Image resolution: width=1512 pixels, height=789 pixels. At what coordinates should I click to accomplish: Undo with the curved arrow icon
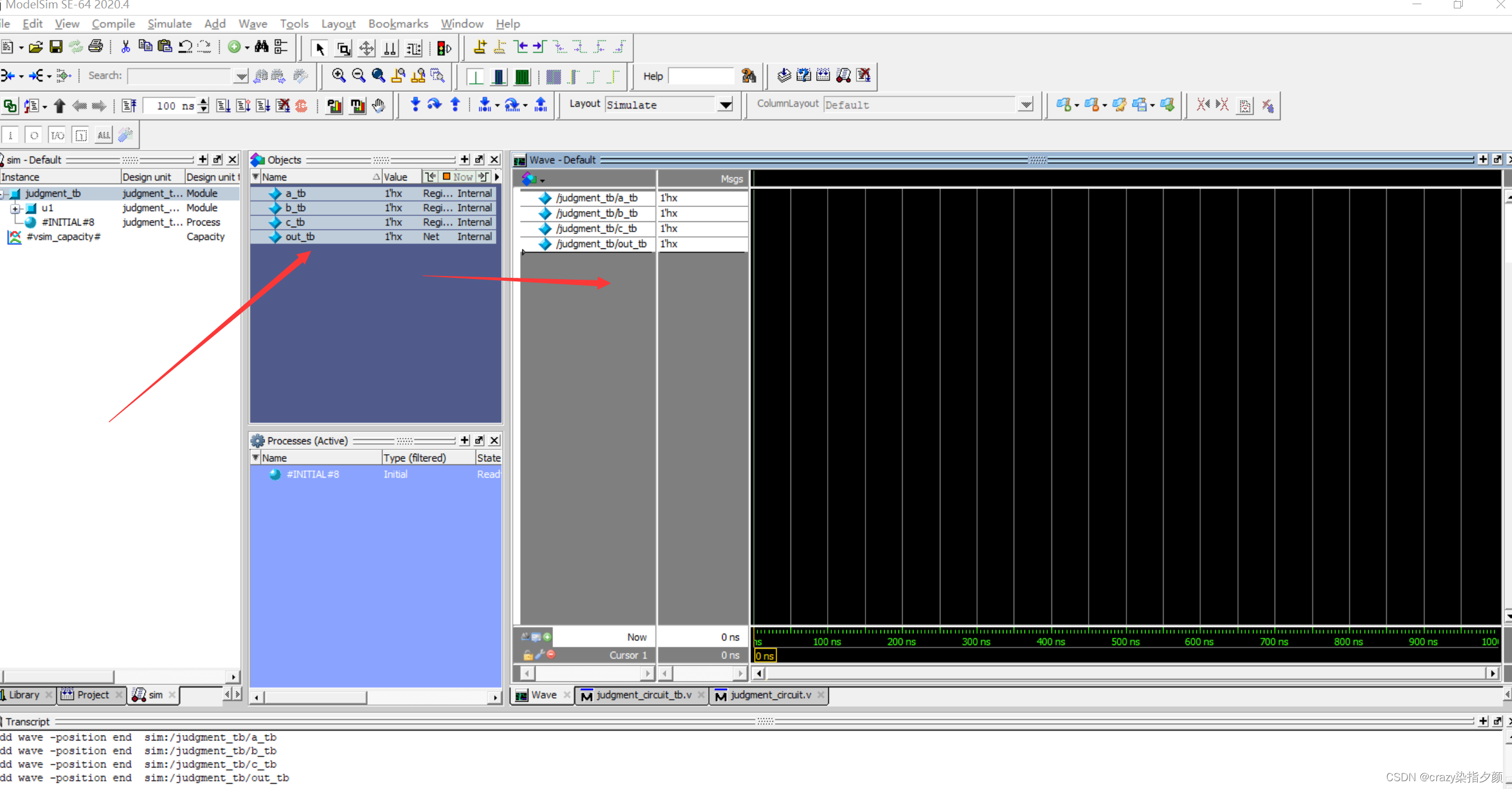coord(185,47)
